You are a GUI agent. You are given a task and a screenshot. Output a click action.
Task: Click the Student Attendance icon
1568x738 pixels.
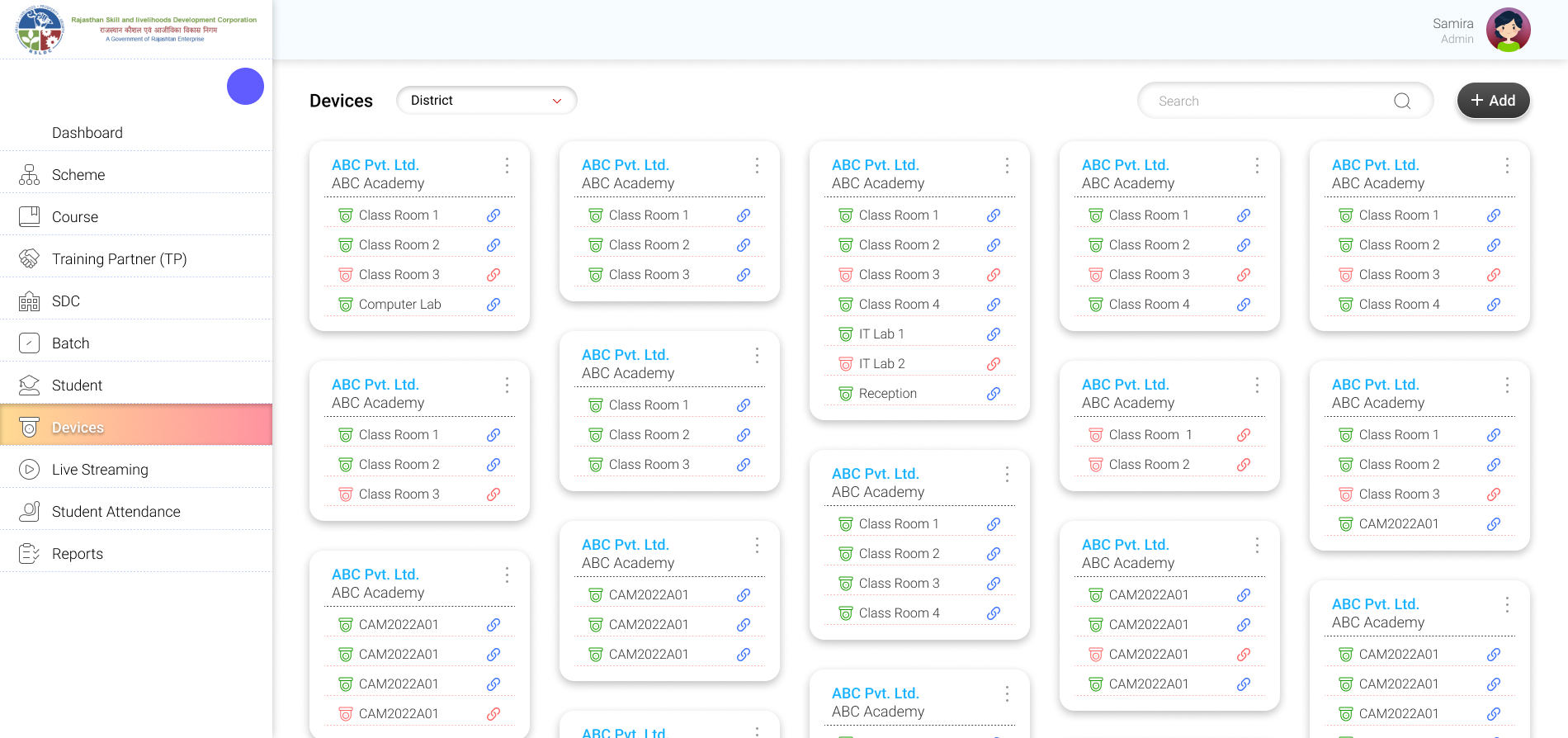pos(29,512)
